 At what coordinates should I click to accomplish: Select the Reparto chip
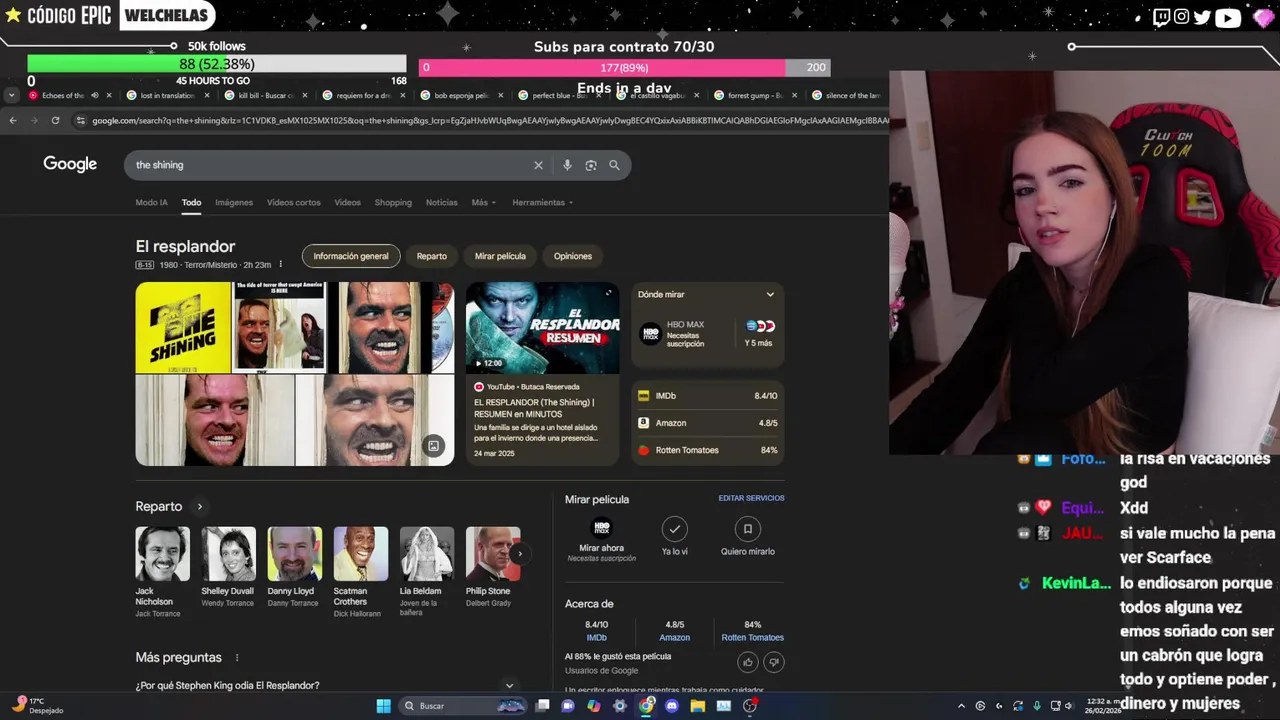(x=432, y=256)
